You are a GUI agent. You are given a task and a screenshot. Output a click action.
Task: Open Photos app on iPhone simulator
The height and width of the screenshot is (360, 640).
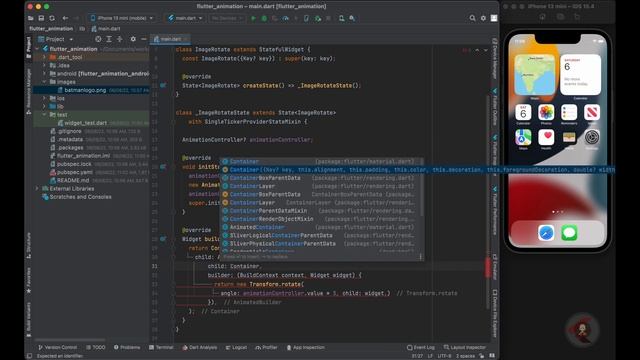pos(546,112)
